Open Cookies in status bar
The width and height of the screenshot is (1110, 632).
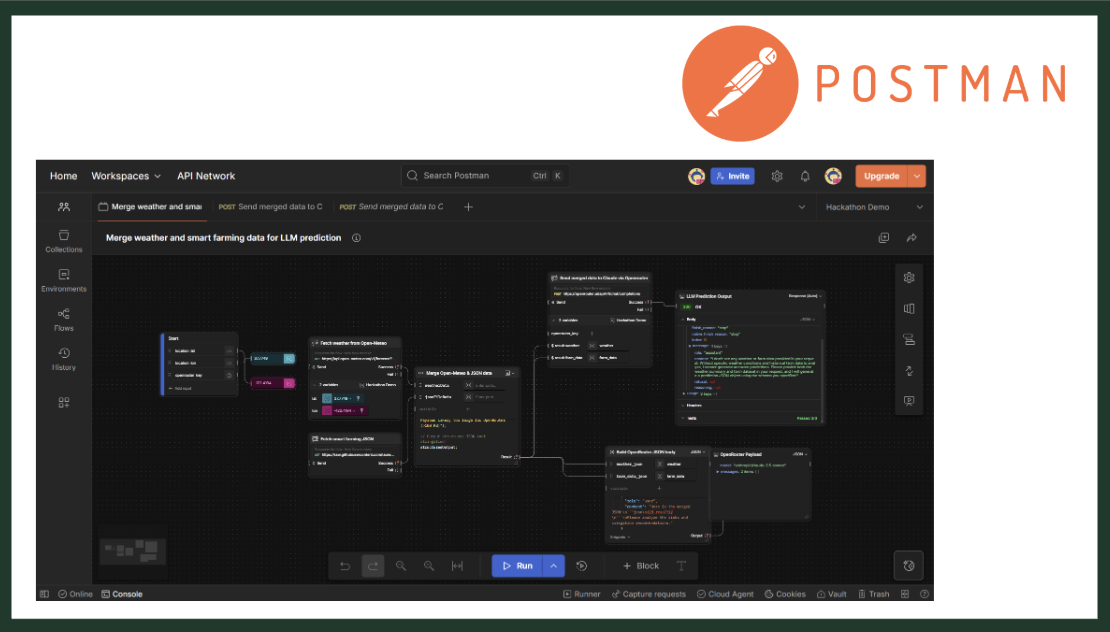785,594
